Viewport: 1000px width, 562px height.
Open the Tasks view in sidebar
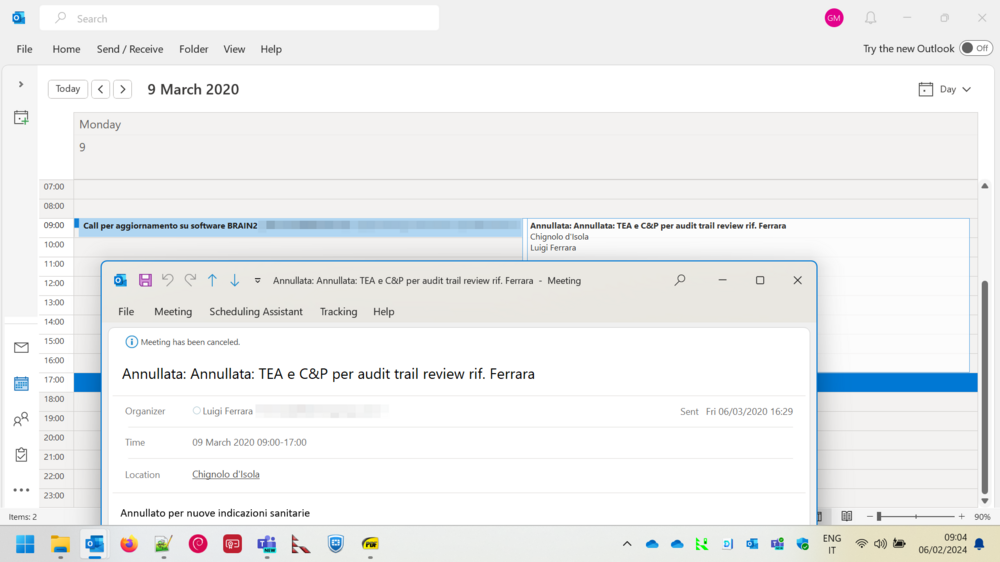coord(21,455)
